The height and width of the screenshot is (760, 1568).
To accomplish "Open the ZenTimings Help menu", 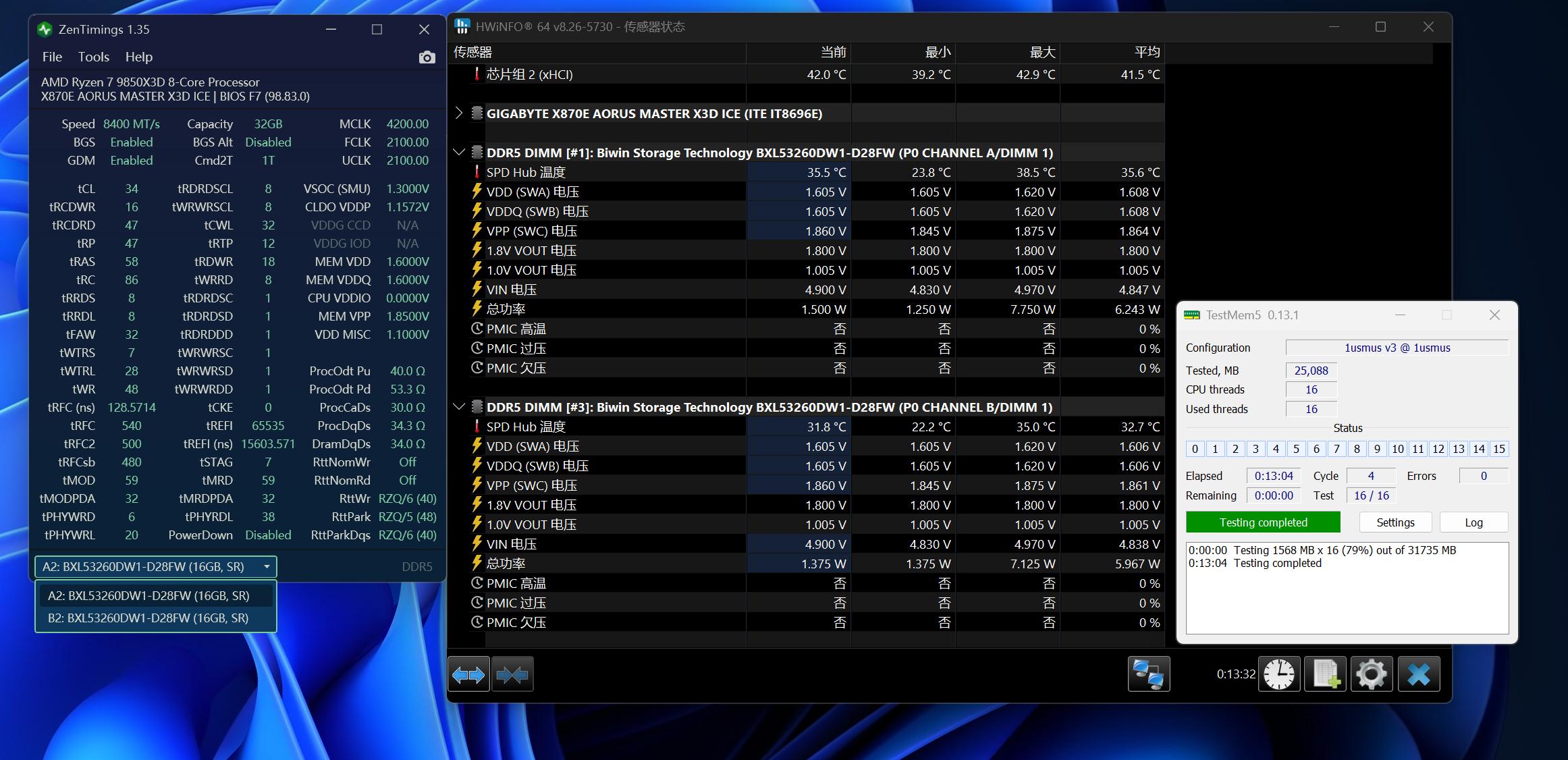I will pyautogui.click(x=138, y=57).
